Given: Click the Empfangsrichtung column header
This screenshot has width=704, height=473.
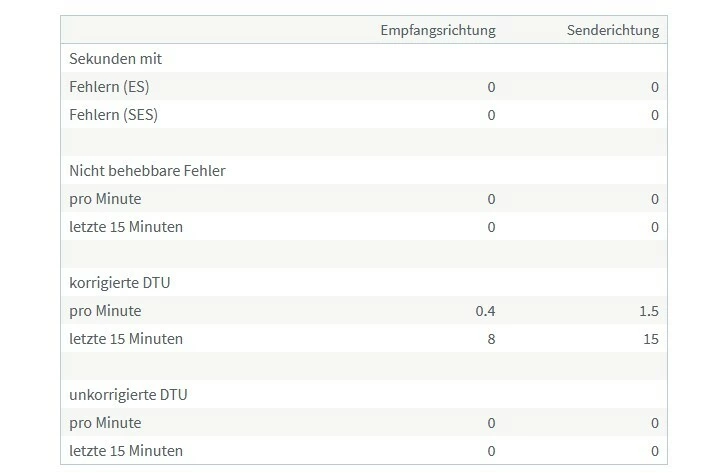Looking at the screenshot, I should pos(437,30).
